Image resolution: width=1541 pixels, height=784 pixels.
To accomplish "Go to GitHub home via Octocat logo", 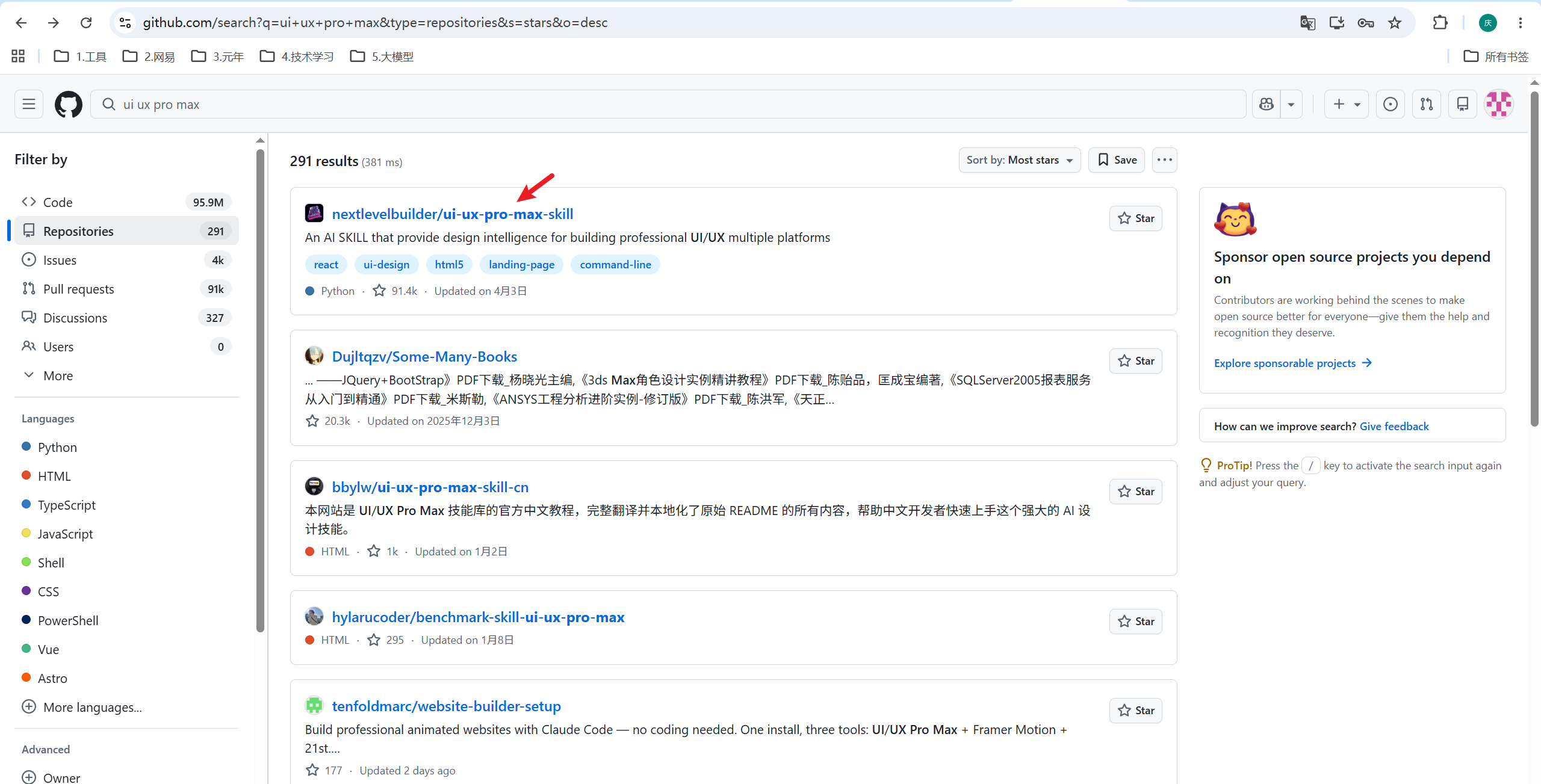I will coord(69,104).
